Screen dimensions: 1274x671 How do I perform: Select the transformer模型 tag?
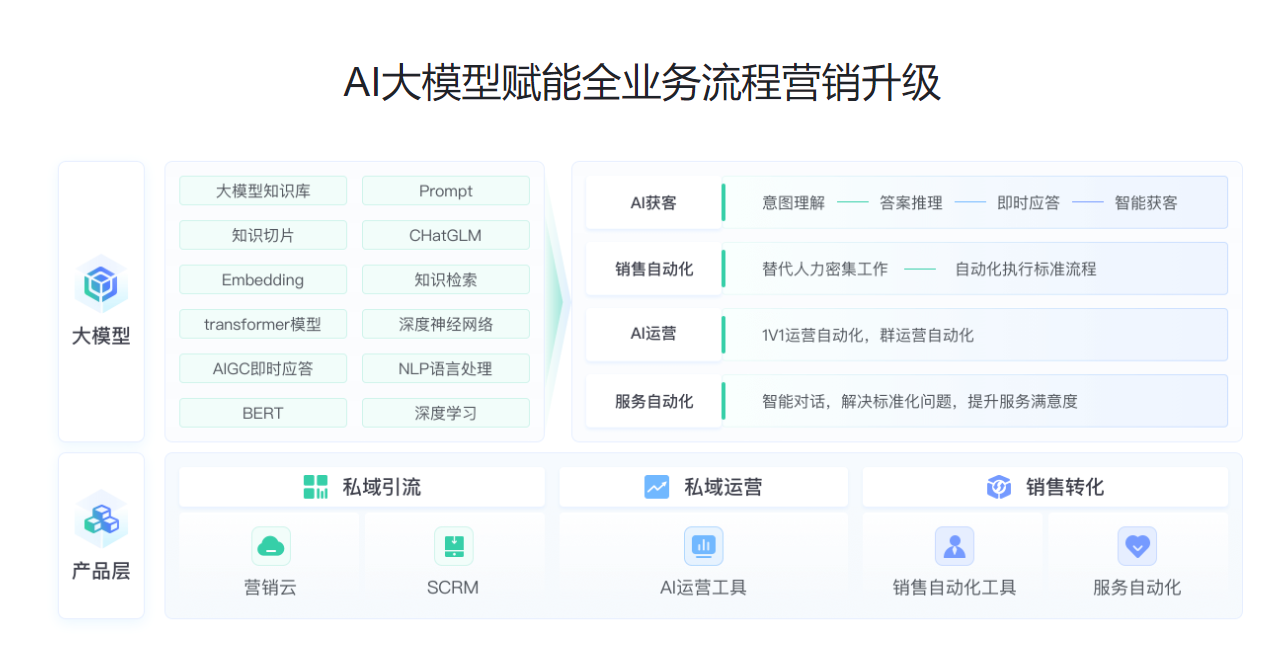coord(263,324)
